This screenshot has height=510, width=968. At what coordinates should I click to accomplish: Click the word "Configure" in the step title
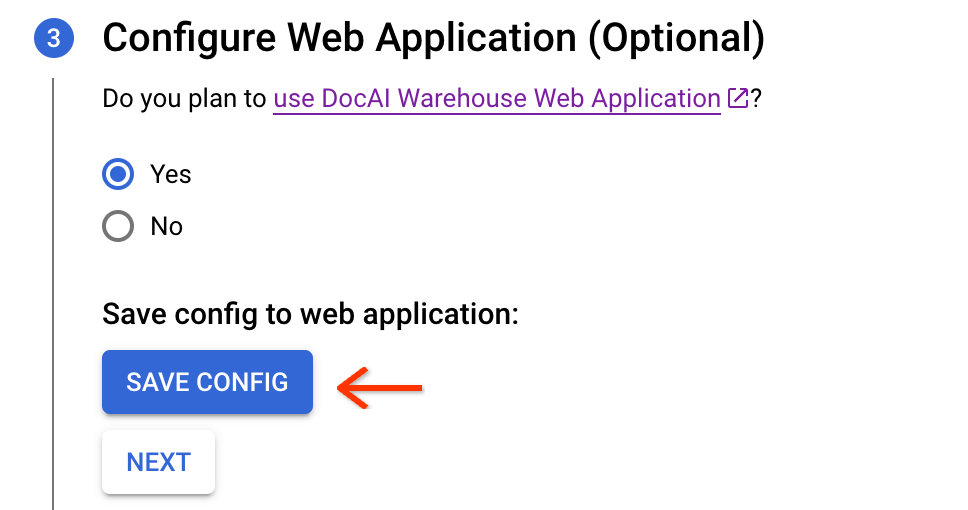(188, 39)
